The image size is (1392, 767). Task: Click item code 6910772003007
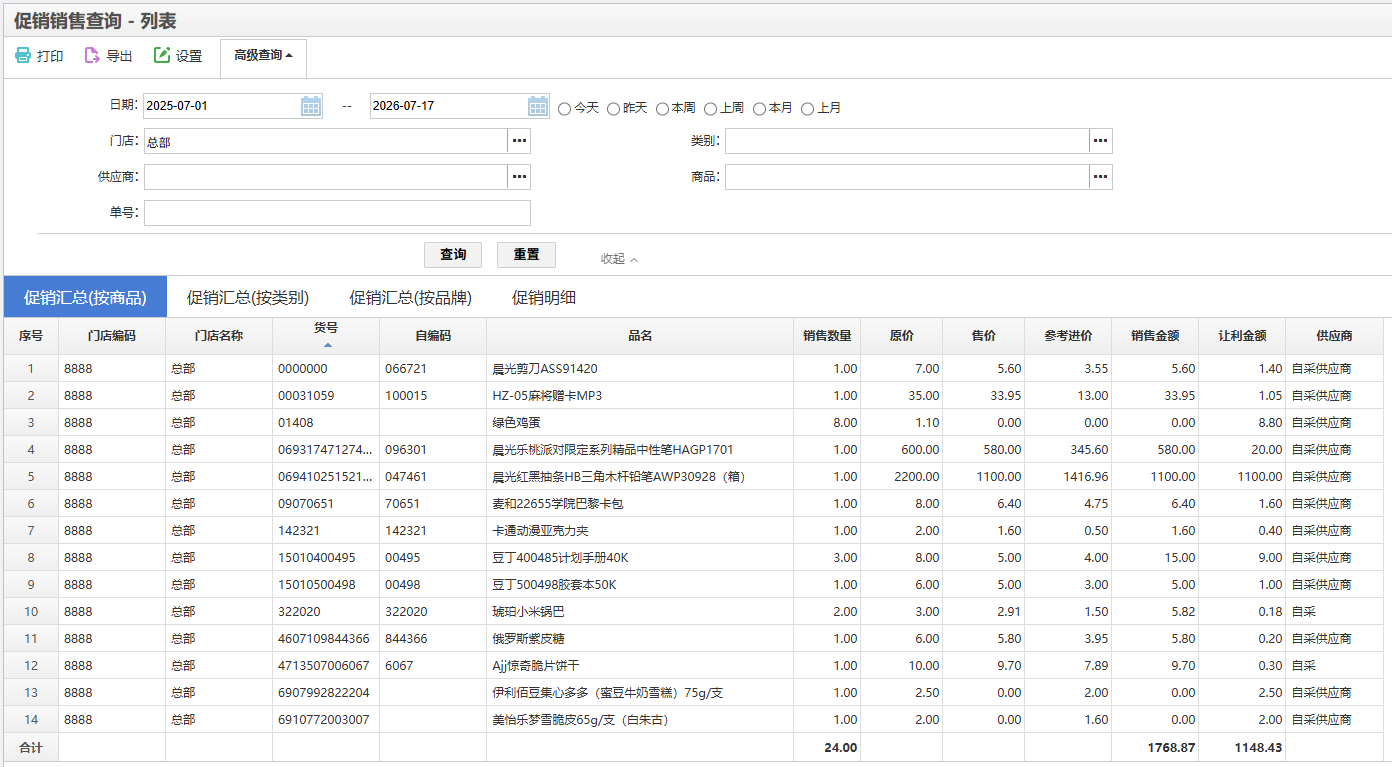[x=323, y=720]
